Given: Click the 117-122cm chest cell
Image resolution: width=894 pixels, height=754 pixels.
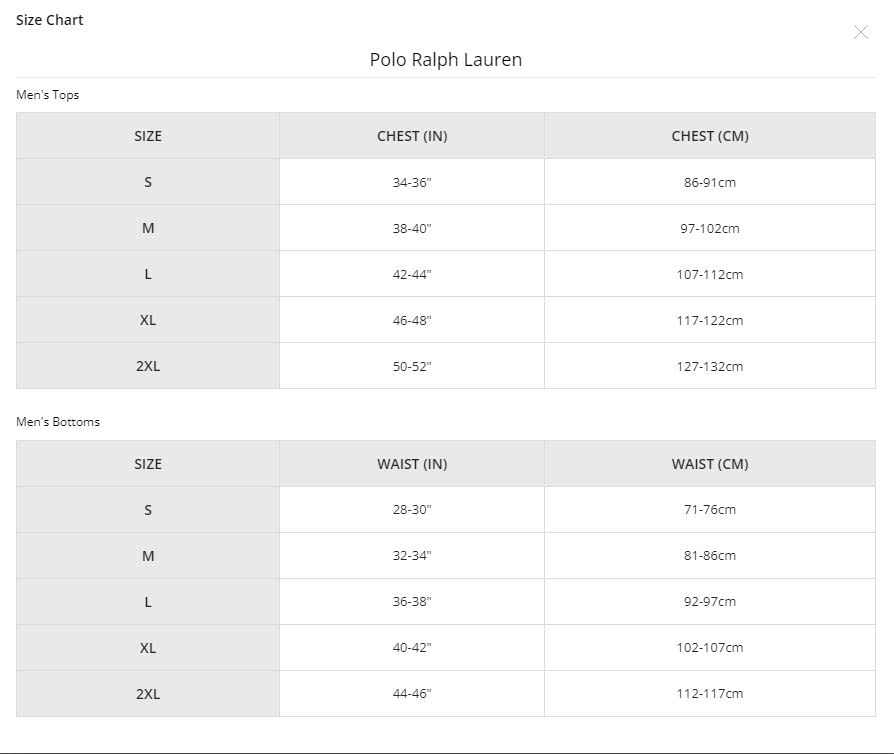Looking at the screenshot, I should (710, 320).
